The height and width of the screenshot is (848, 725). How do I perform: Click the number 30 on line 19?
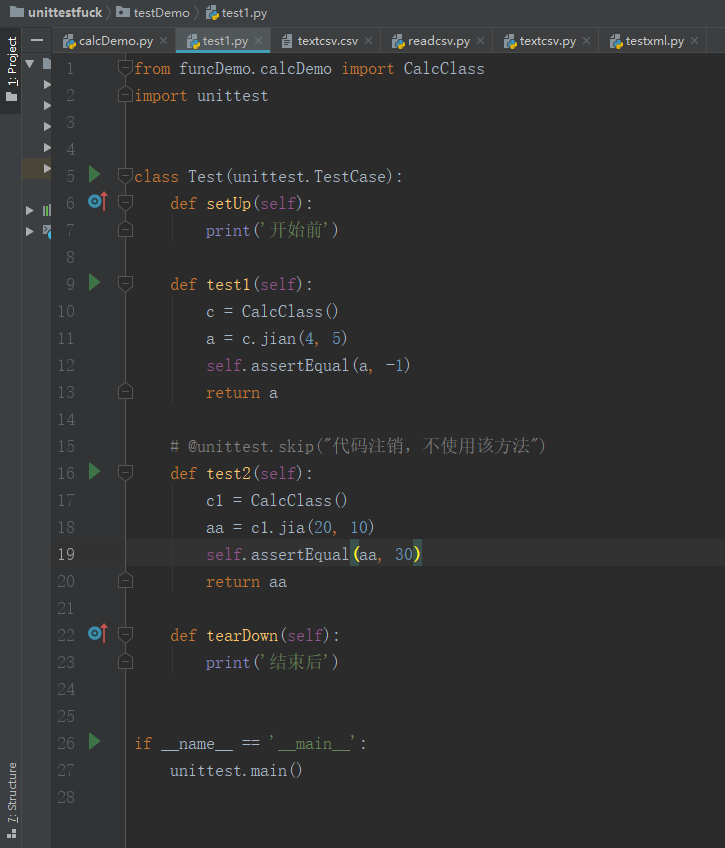(x=404, y=554)
